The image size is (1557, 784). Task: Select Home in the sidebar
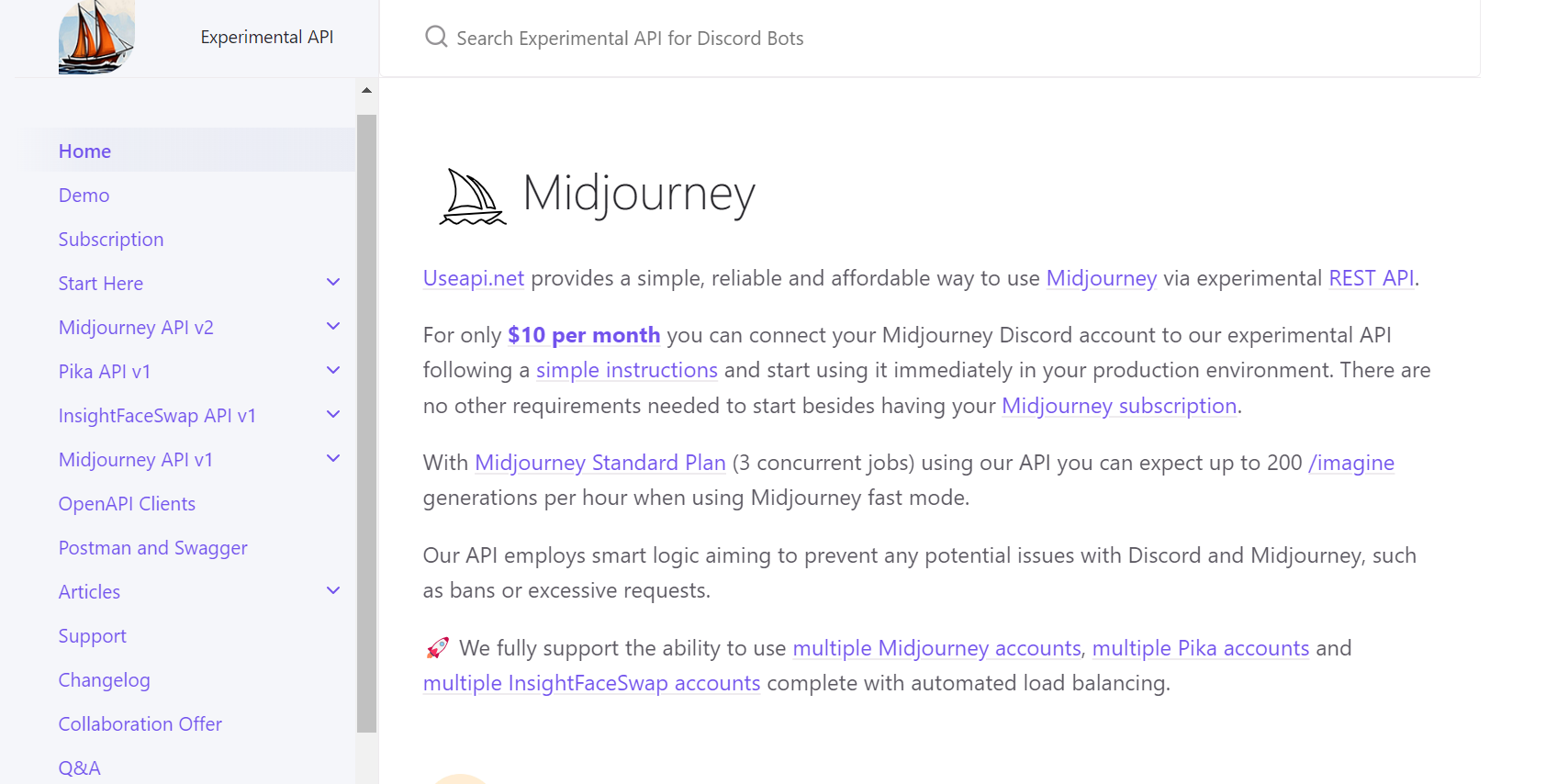pos(84,151)
